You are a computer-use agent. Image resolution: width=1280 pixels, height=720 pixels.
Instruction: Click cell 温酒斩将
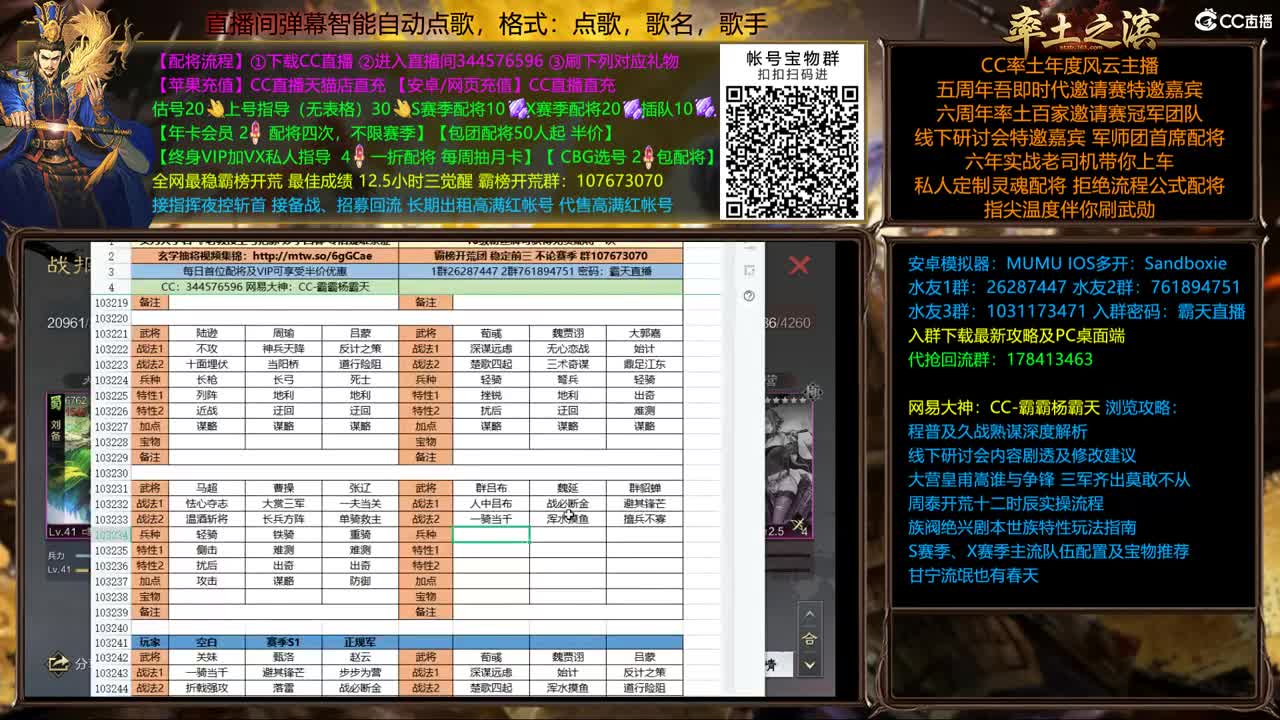click(207, 519)
